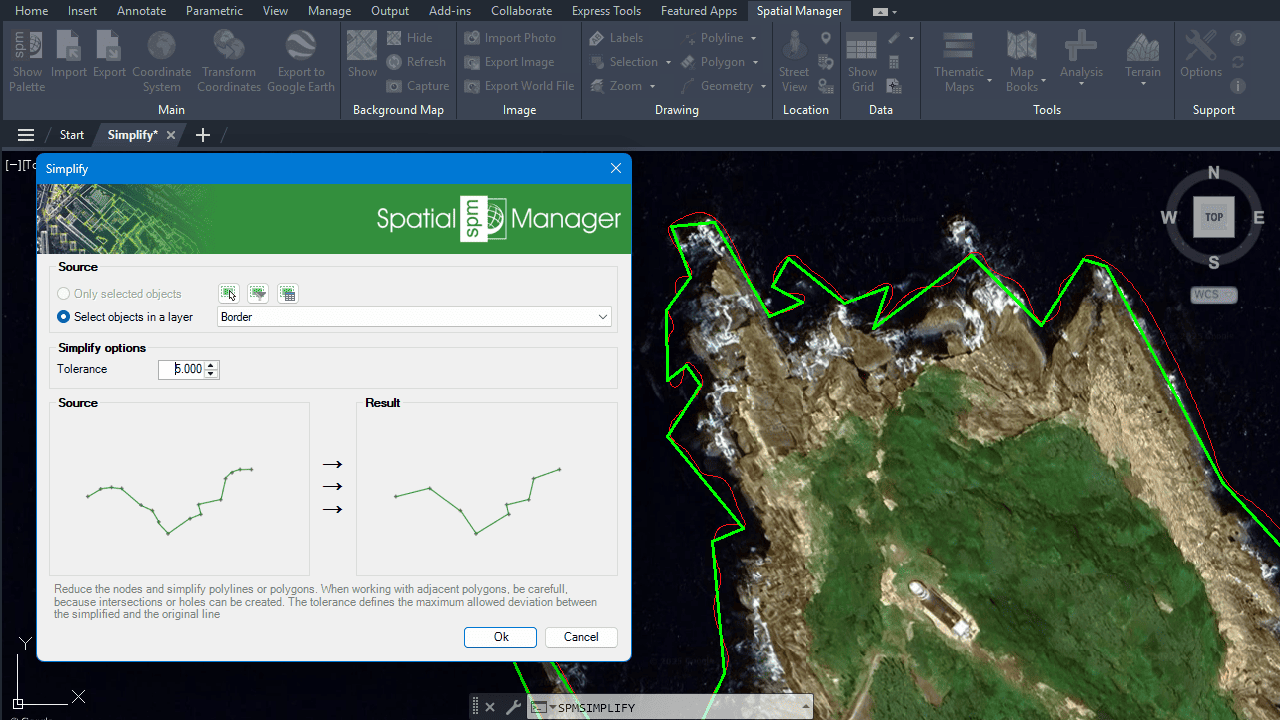Switch to the Express Tools ribbon tab

606,11
